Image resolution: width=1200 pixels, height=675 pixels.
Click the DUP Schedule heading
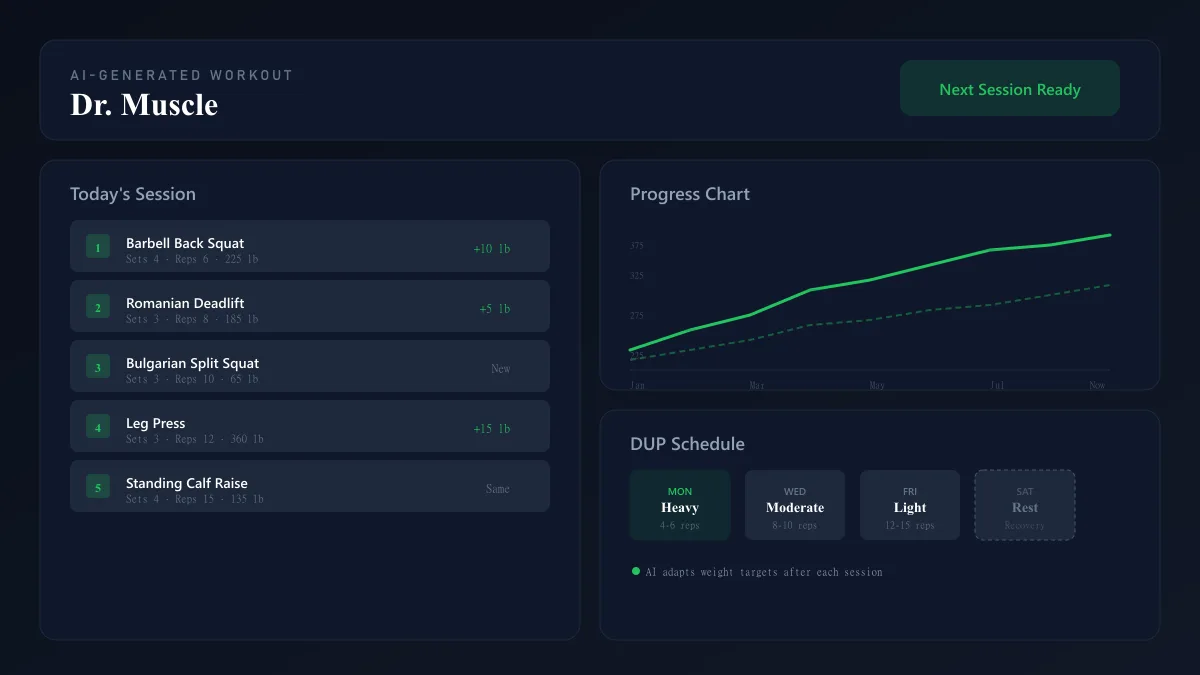[687, 444]
